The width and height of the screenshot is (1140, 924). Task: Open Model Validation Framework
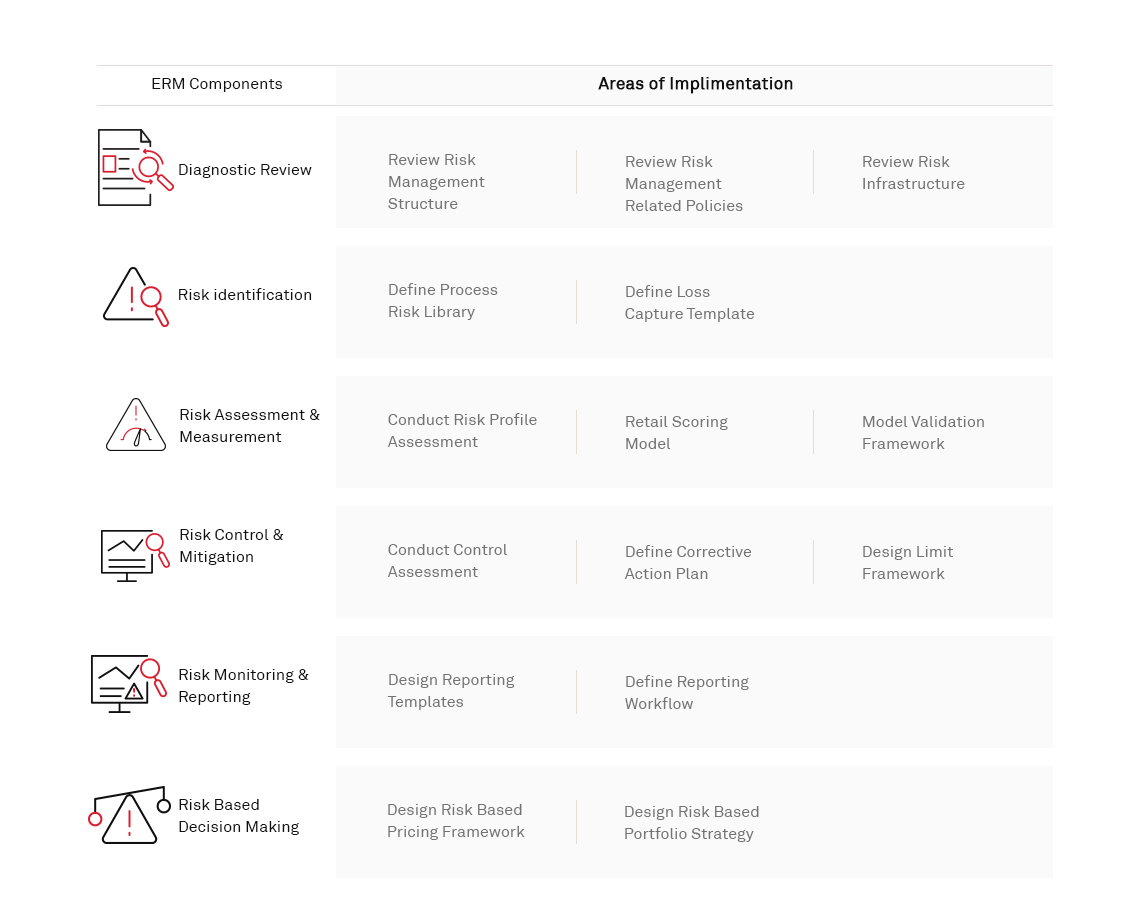[x=923, y=433]
